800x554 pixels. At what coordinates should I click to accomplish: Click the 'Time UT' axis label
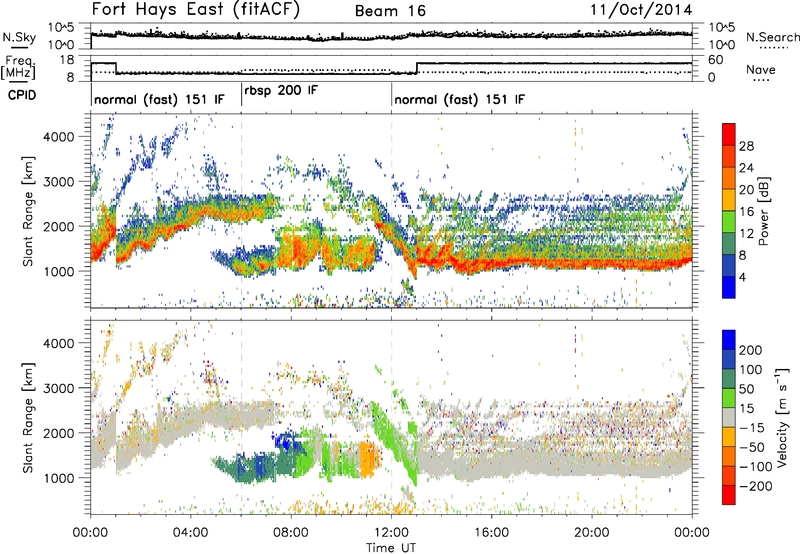[391, 548]
